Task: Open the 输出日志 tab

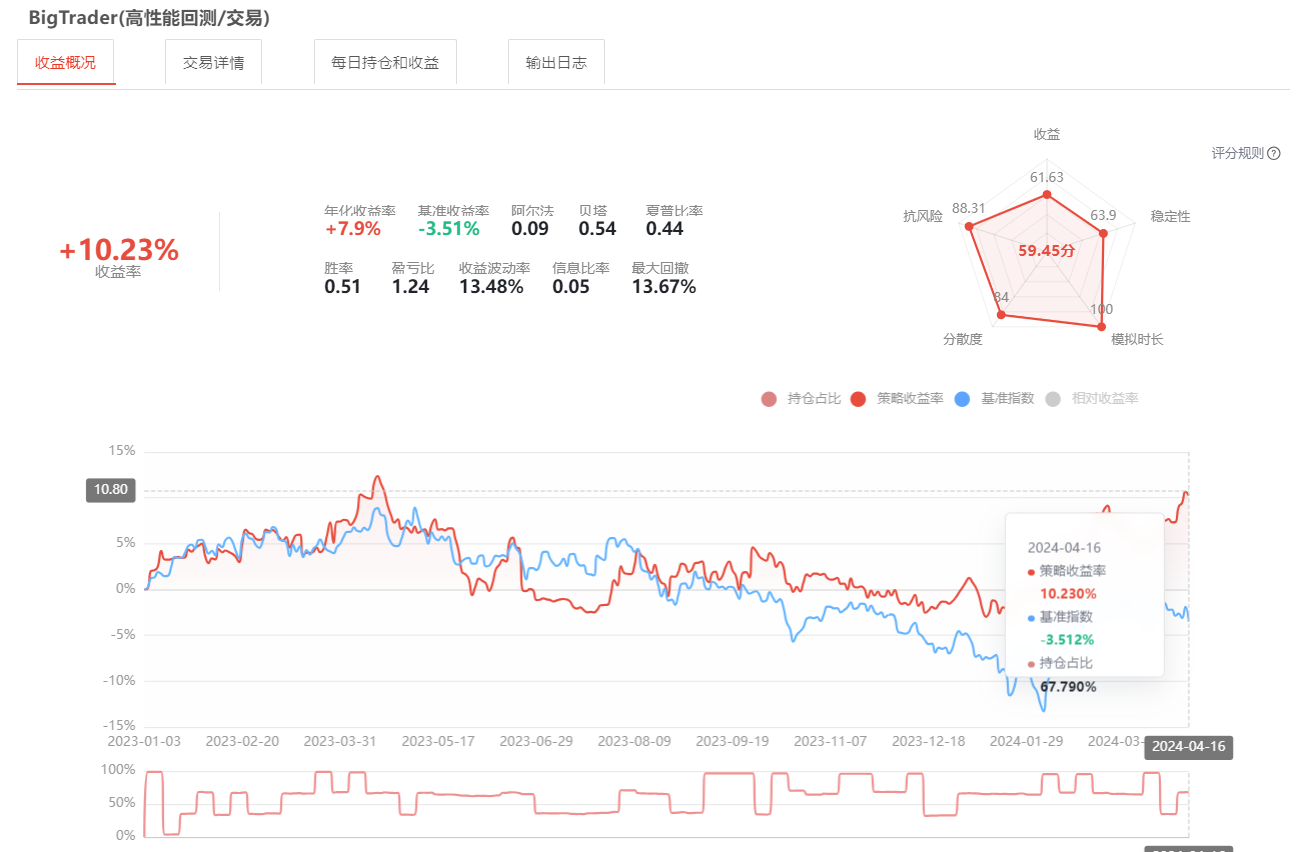Action: (556, 62)
